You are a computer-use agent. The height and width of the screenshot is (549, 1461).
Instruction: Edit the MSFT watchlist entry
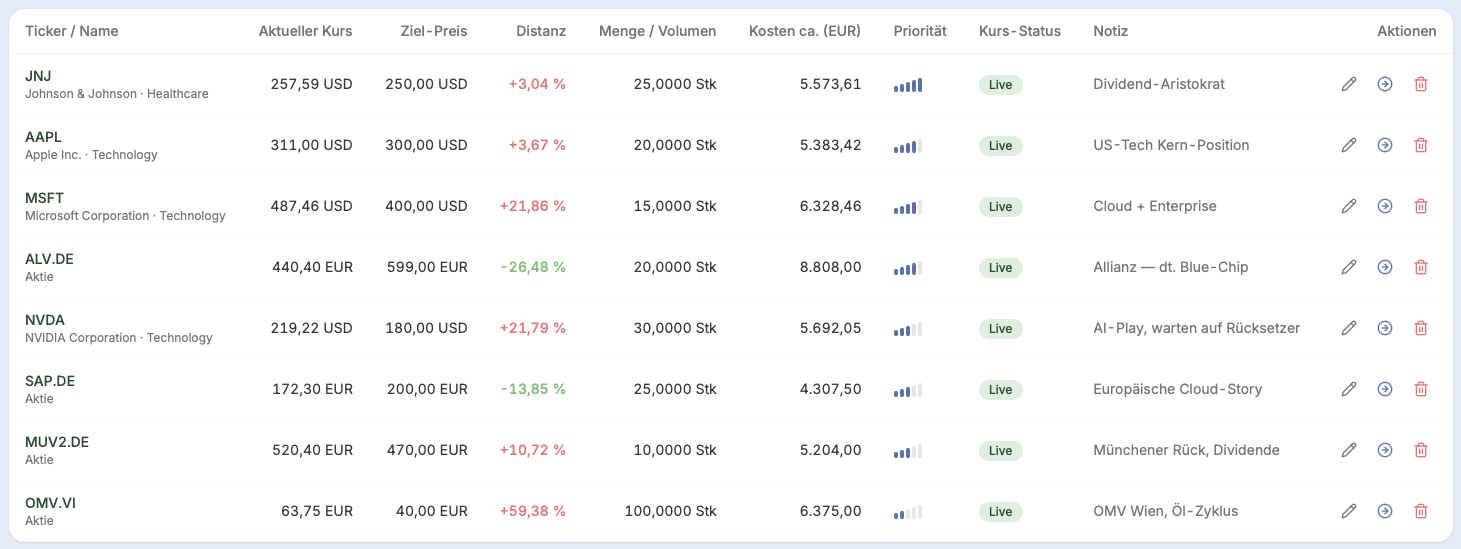pos(1349,207)
